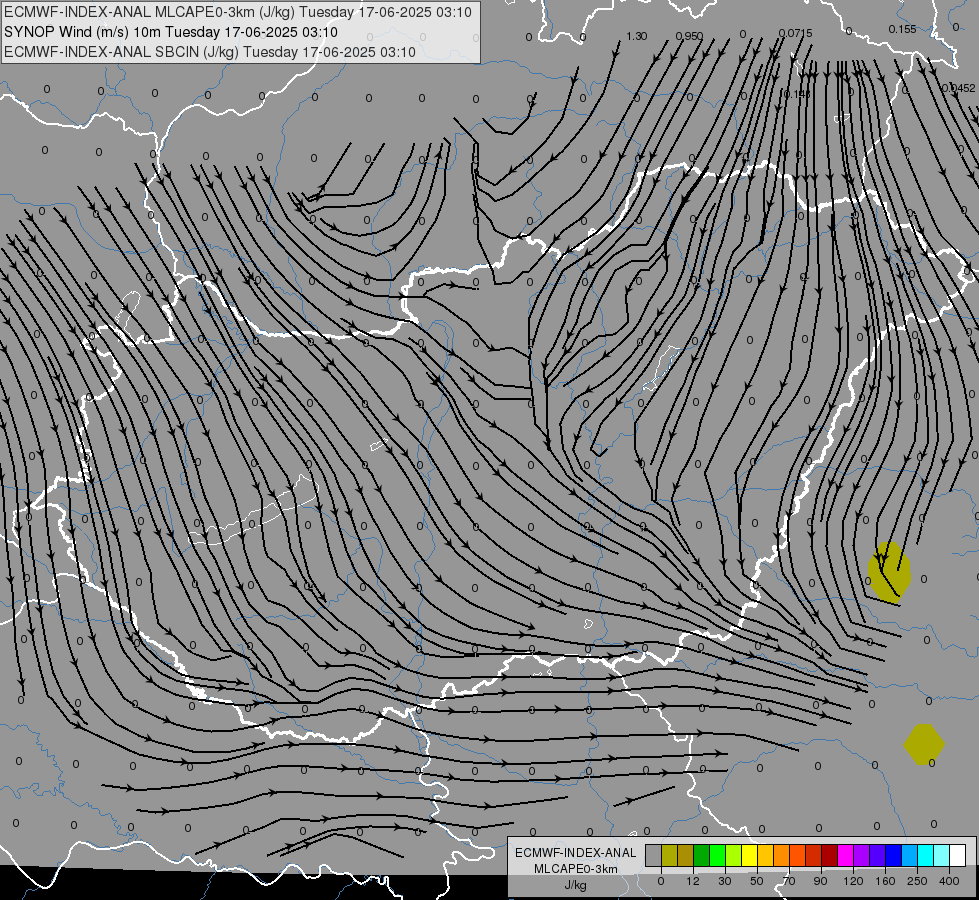
Task: Select the red-orange swatch starting at 70
Action: (797, 855)
